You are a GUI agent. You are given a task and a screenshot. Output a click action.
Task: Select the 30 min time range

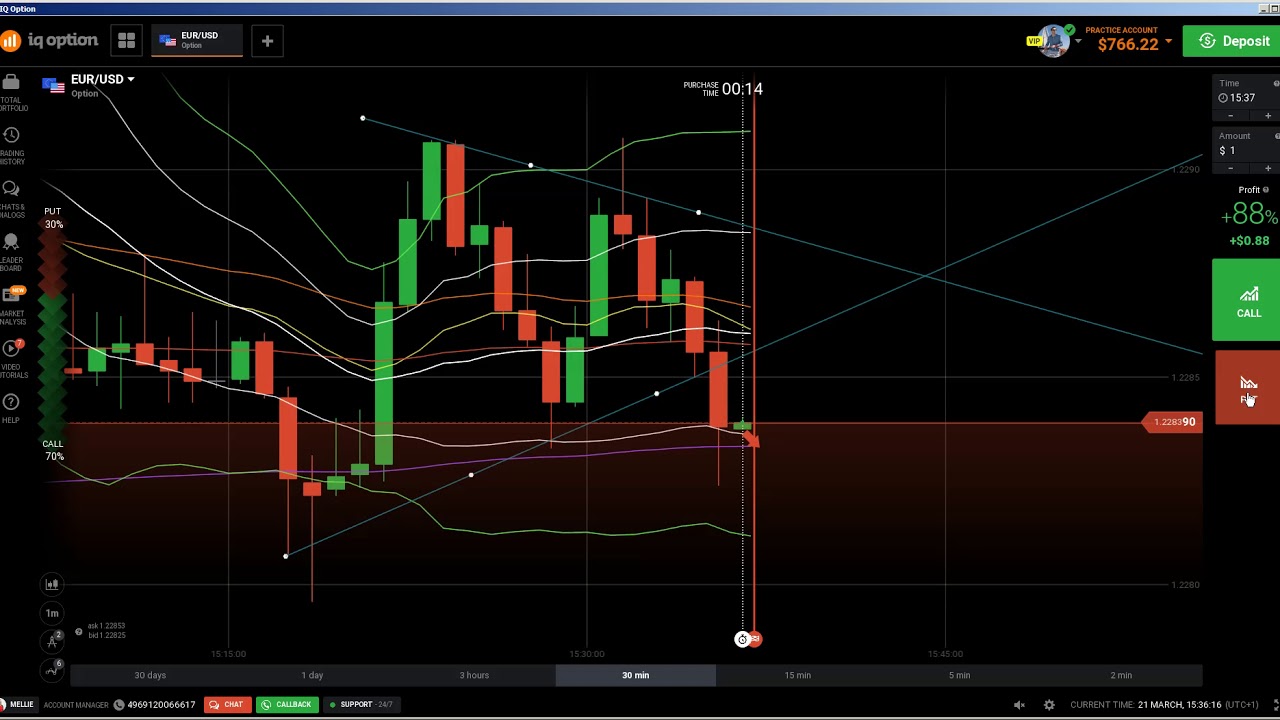[x=636, y=675]
